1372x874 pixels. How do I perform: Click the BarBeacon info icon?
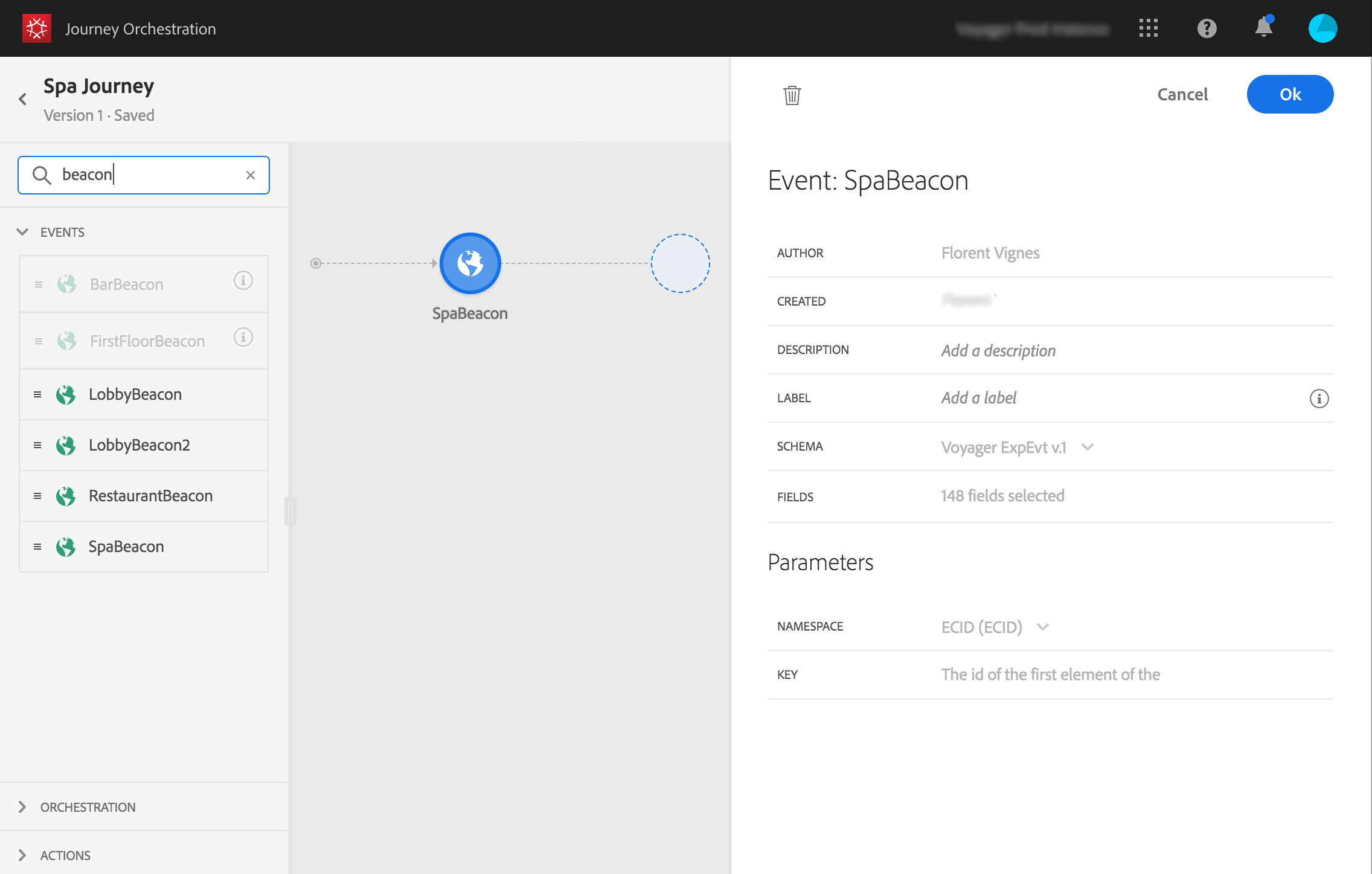pos(243,280)
